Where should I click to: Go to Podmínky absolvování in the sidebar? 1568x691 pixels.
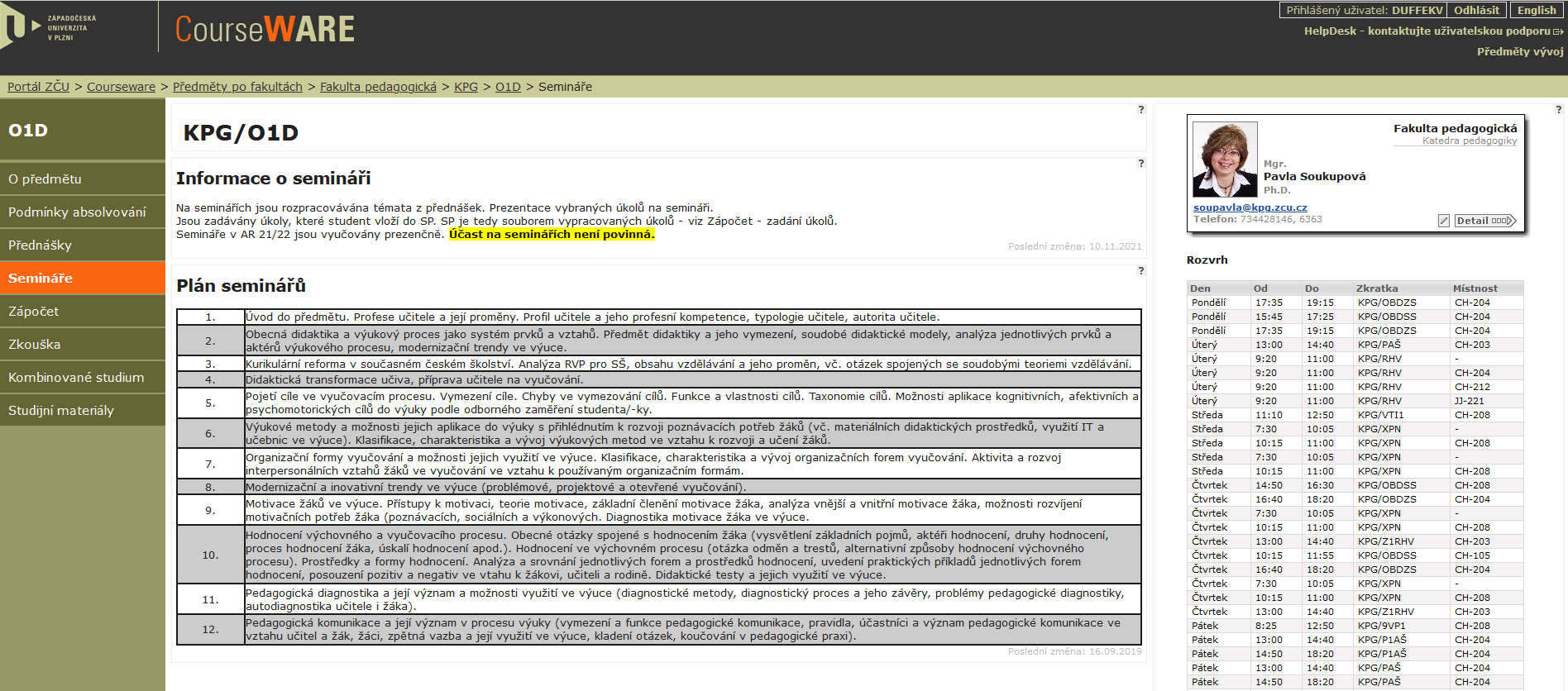tap(83, 212)
